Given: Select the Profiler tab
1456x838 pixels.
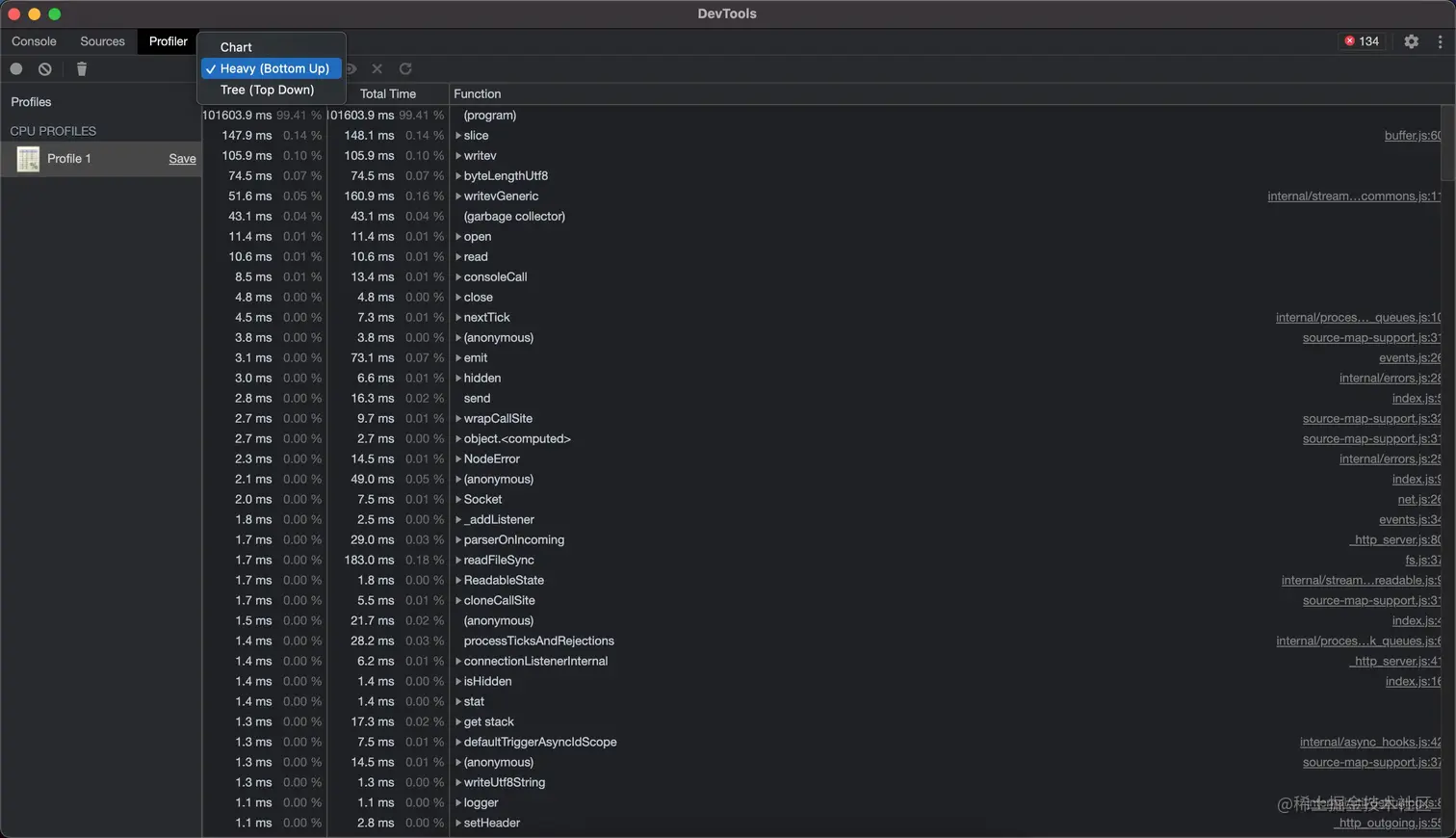Looking at the screenshot, I should click(169, 41).
